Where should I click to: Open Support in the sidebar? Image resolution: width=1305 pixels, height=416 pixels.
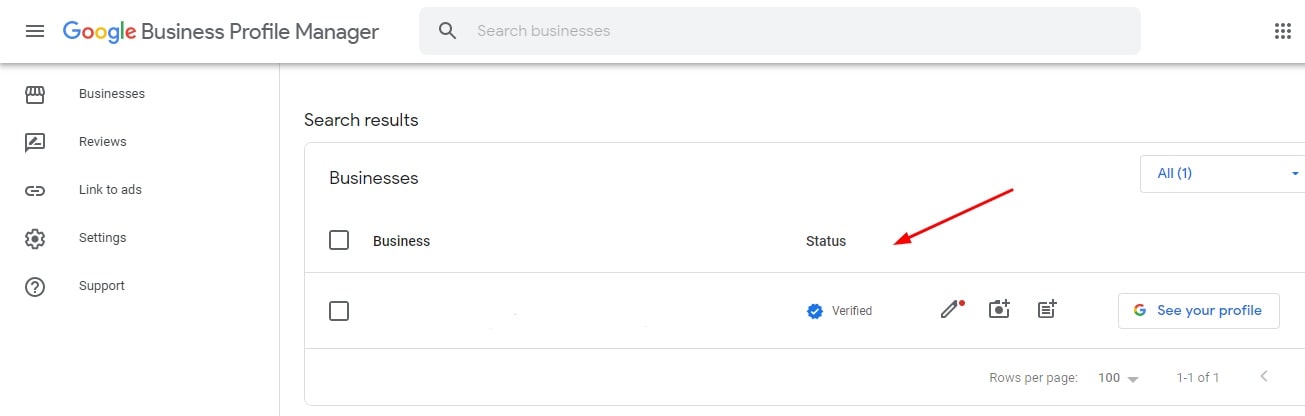pyautogui.click(x=101, y=286)
